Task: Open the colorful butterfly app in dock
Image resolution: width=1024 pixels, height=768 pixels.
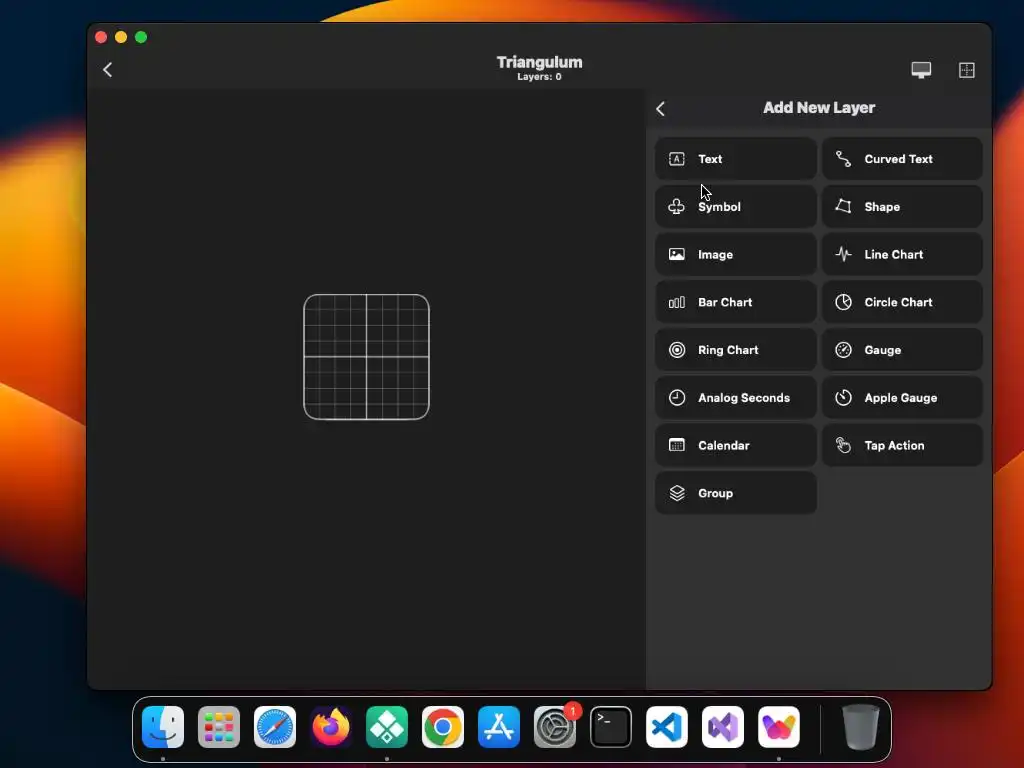Action: 778,726
